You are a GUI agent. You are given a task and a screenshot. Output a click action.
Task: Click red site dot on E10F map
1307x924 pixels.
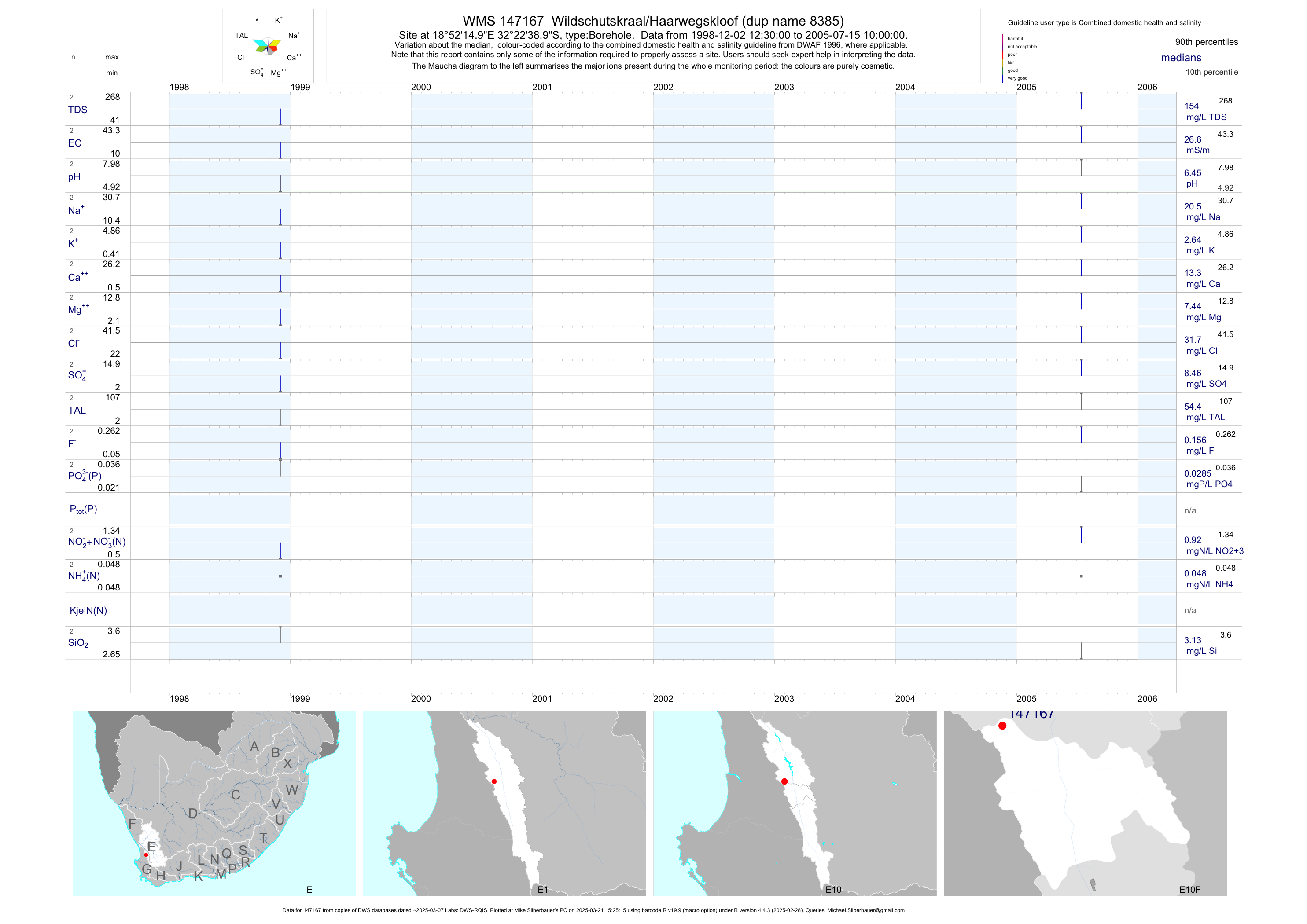click(1002, 726)
